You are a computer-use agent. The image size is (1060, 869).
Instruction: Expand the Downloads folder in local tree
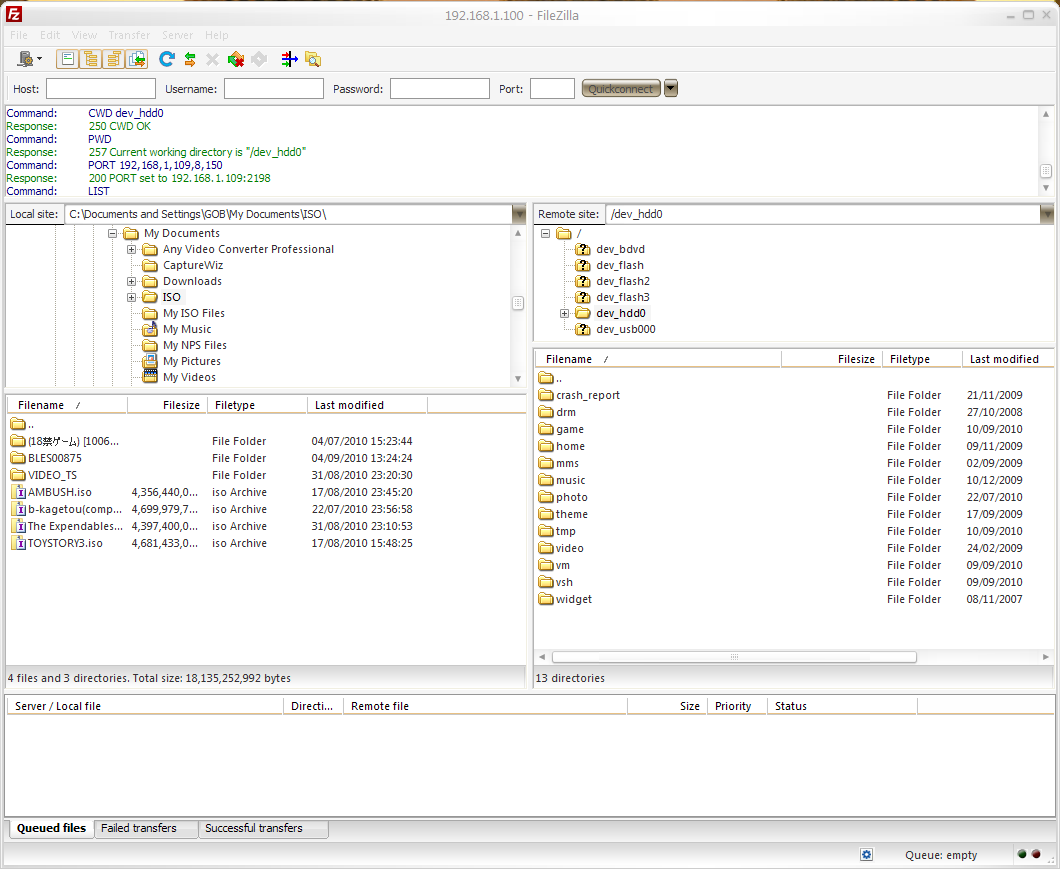pos(131,281)
